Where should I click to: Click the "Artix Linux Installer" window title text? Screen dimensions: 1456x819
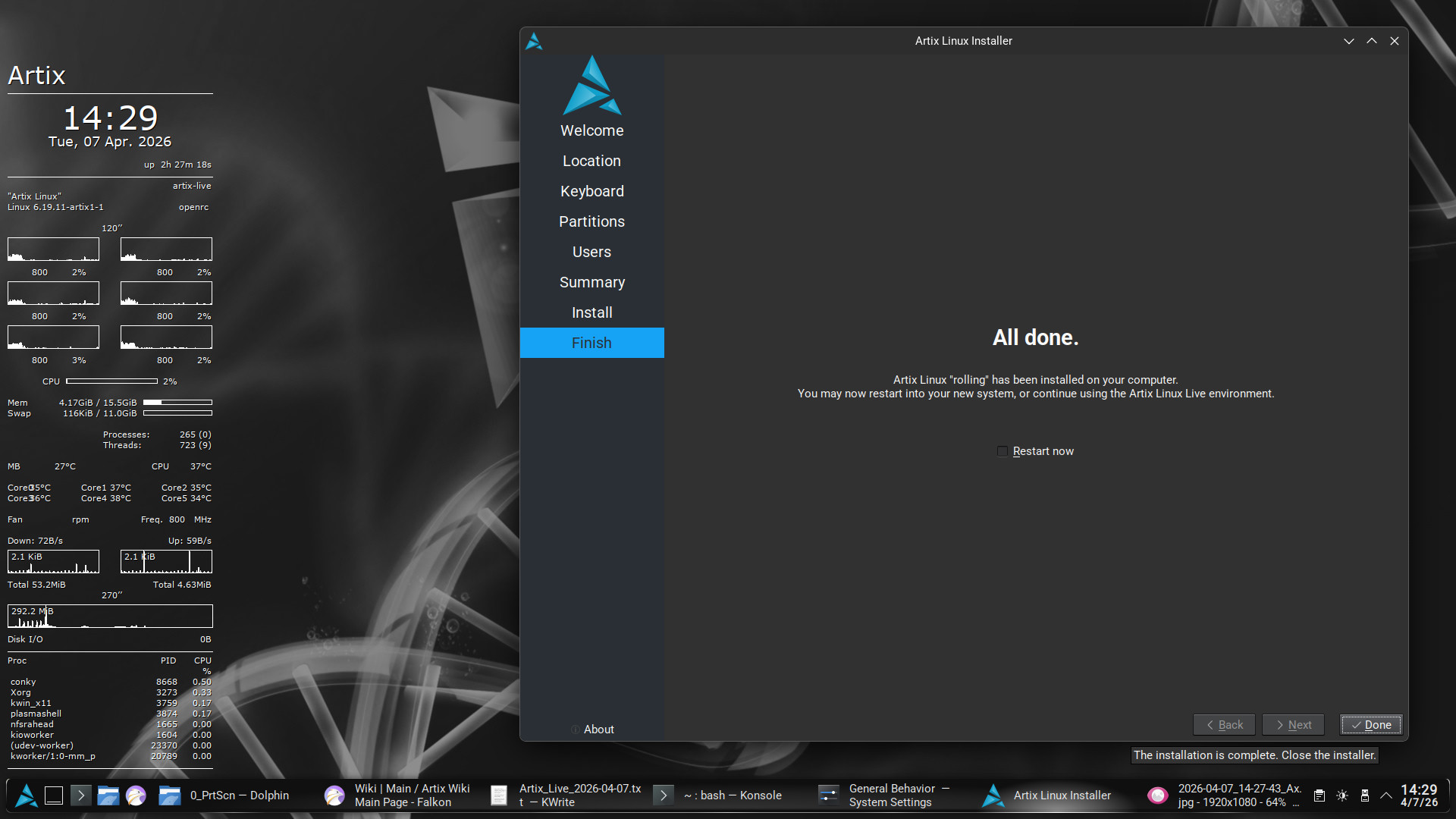964,41
